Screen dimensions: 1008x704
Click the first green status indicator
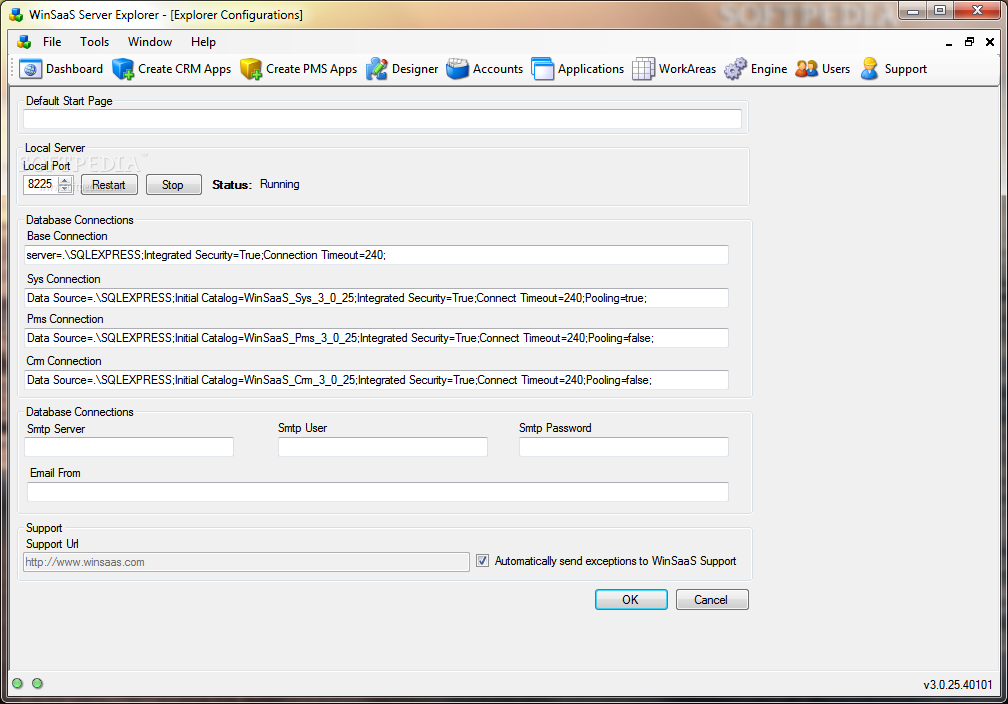point(17,683)
